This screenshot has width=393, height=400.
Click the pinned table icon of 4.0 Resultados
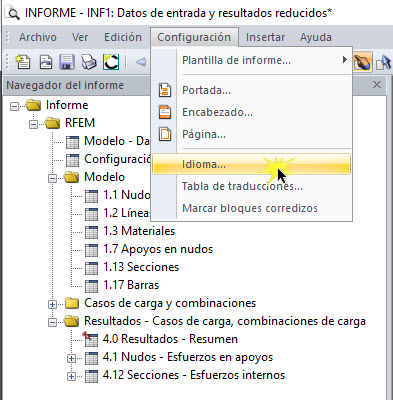click(90, 339)
